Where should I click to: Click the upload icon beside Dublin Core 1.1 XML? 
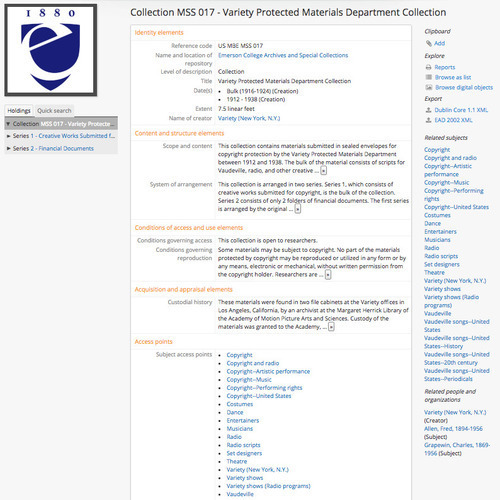(x=429, y=110)
